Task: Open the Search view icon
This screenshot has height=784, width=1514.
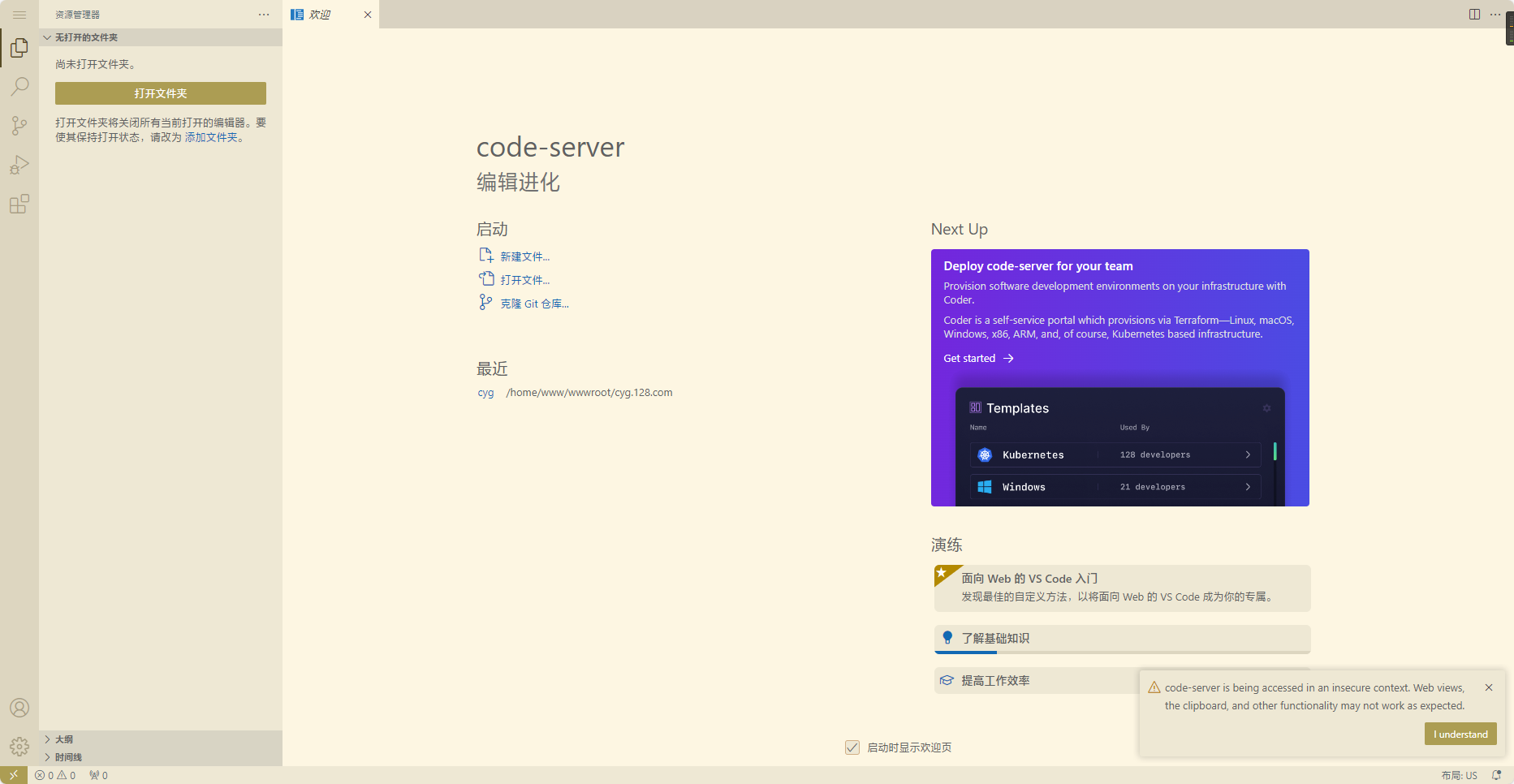Action: [19, 87]
